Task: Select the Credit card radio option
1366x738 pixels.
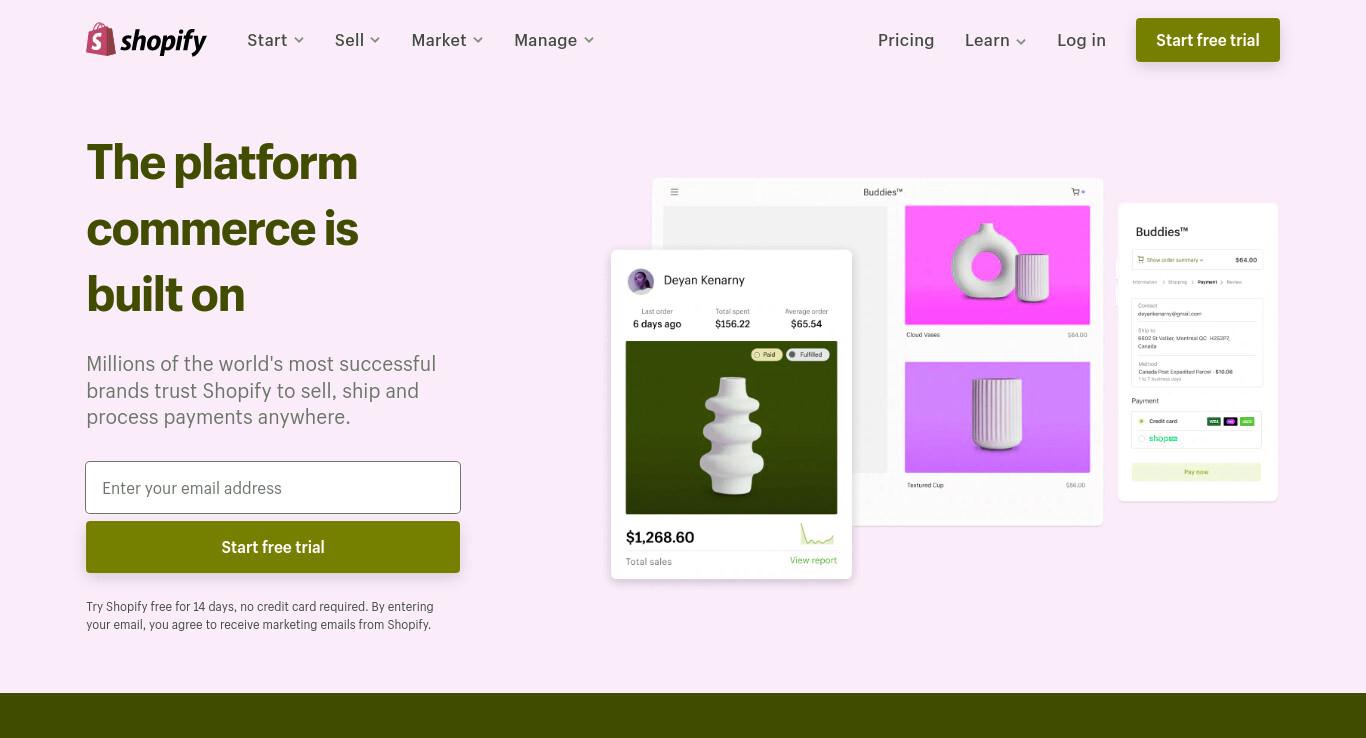Action: (1141, 421)
